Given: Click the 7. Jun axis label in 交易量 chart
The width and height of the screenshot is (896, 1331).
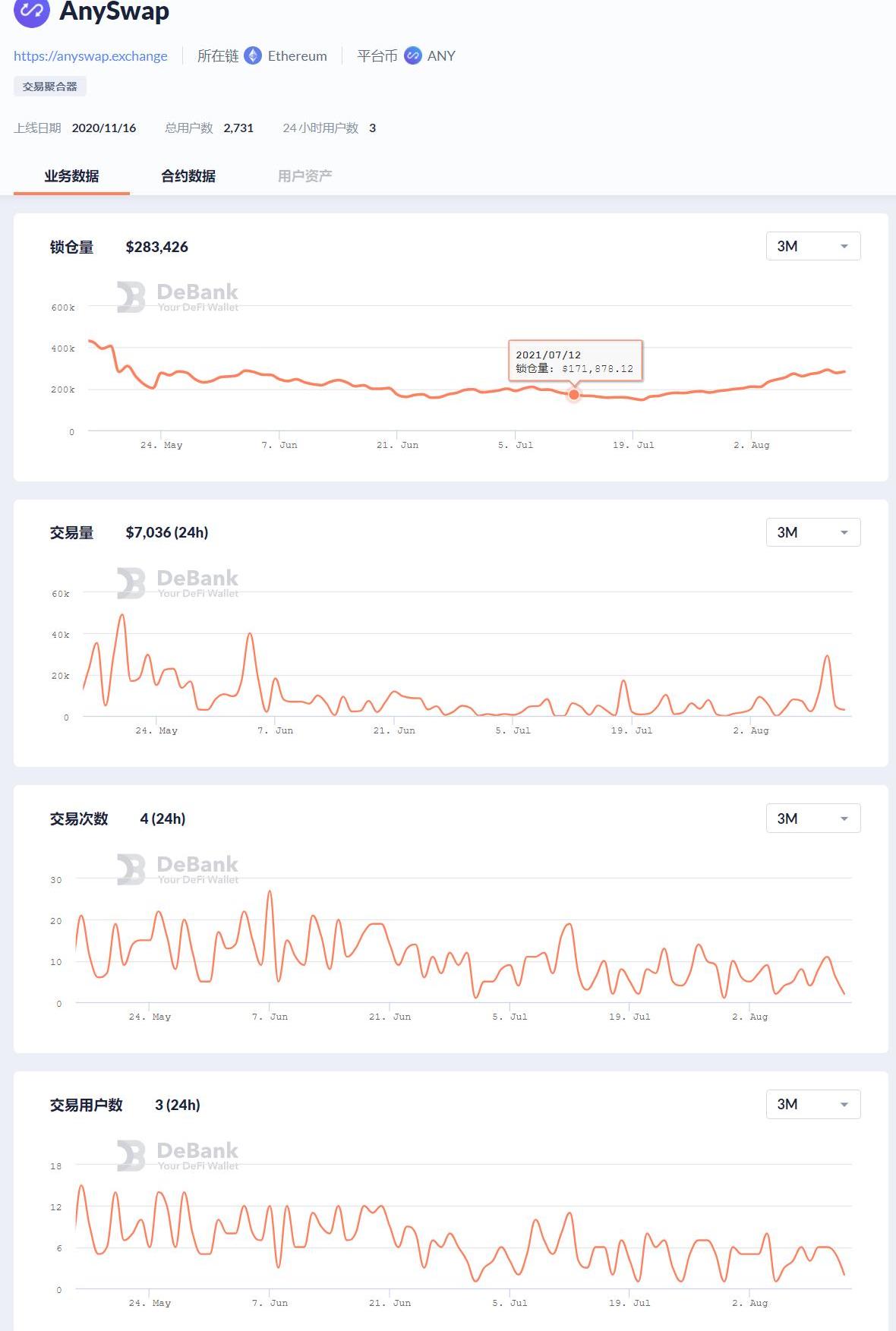Looking at the screenshot, I should tap(275, 730).
